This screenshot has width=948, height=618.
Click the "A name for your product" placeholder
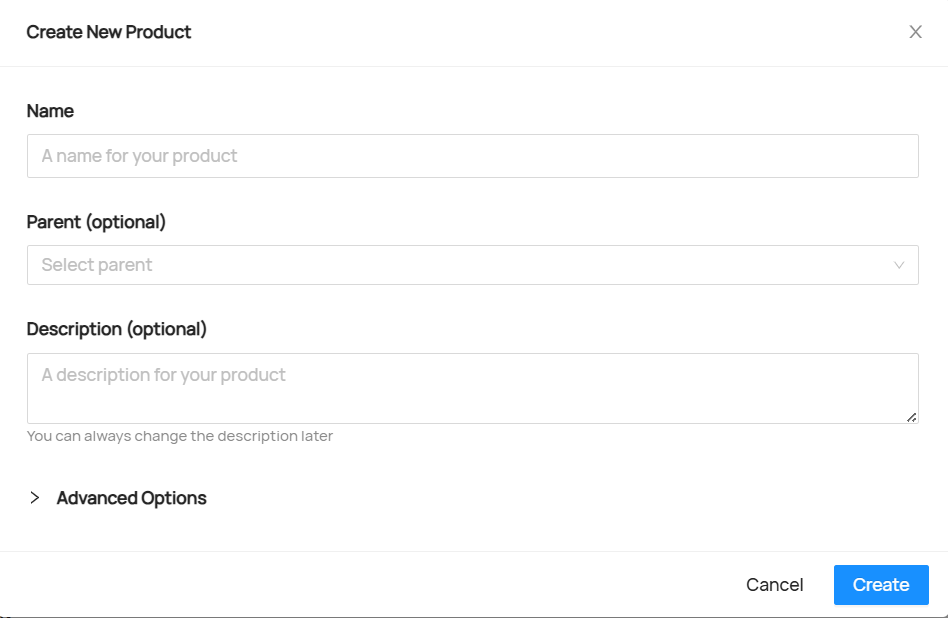tap(139, 156)
